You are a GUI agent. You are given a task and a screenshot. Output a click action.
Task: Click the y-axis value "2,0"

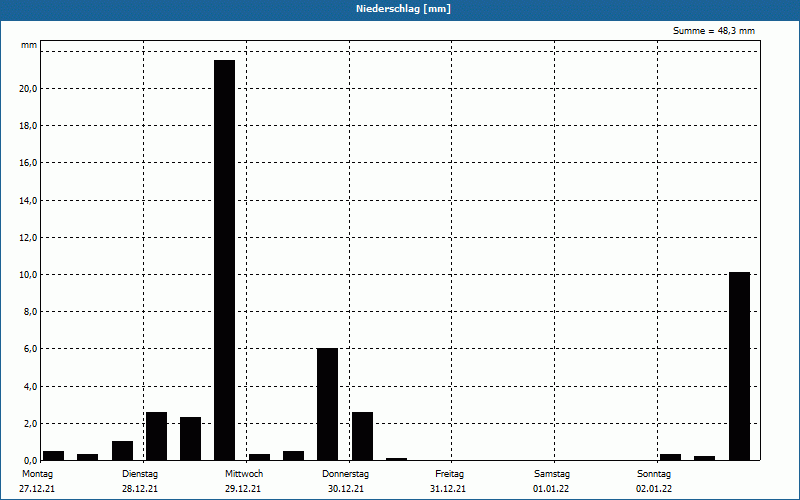[x=30, y=424]
